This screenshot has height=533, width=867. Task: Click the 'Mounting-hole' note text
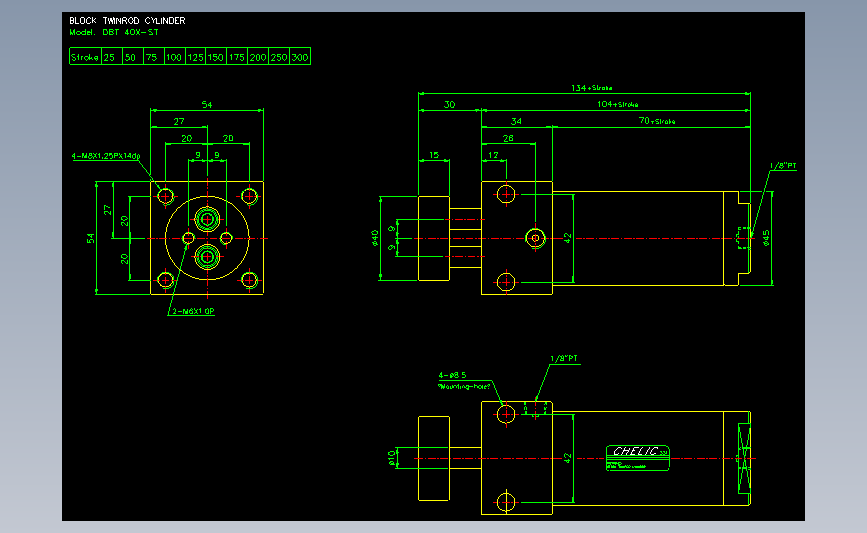click(464, 386)
